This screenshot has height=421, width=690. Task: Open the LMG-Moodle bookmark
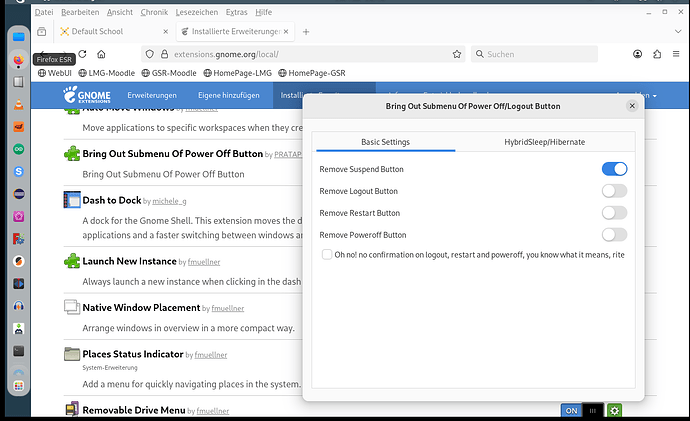pyautogui.click(x=106, y=73)
